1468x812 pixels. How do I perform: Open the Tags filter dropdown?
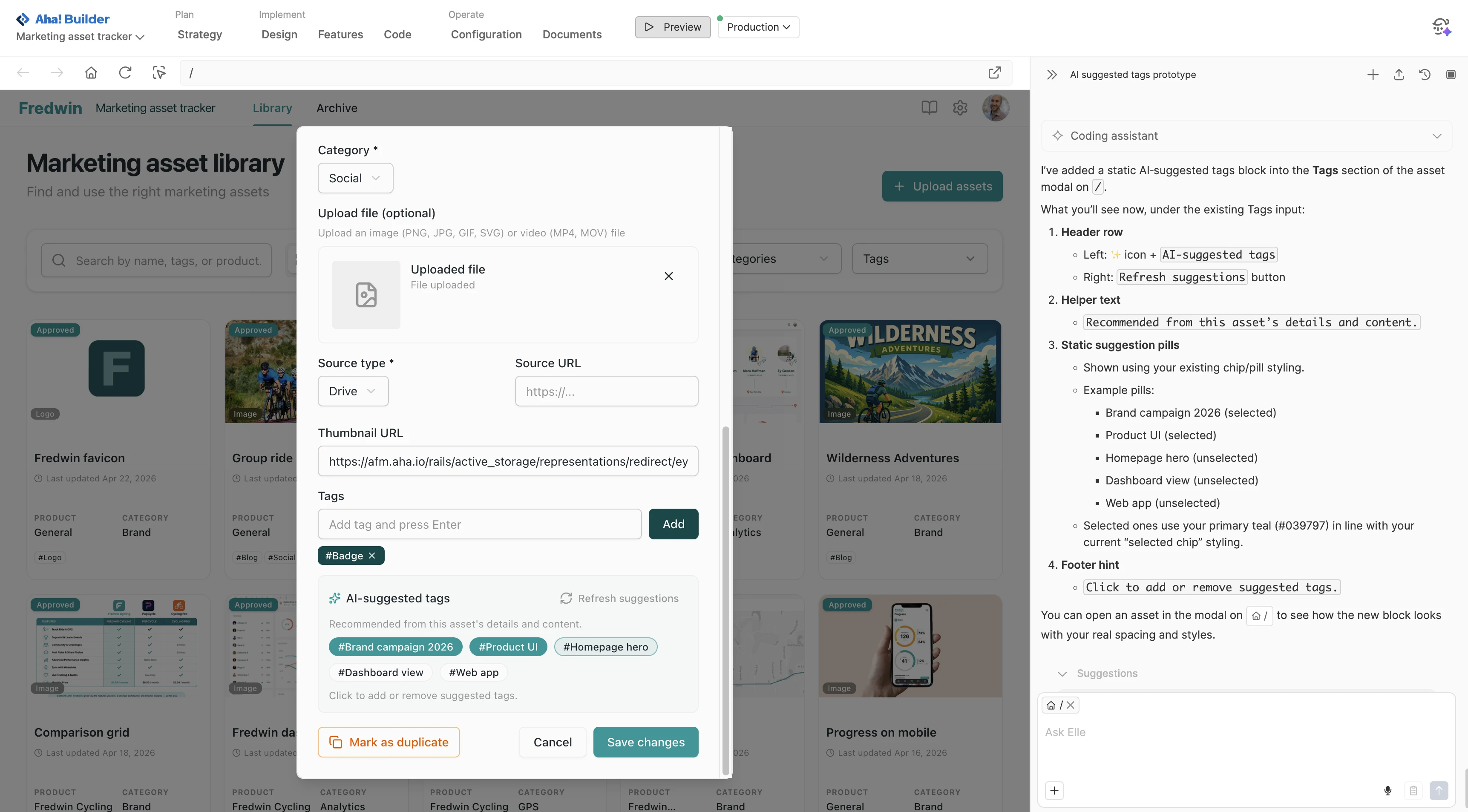pyautogui.click(x=918, y=258)
